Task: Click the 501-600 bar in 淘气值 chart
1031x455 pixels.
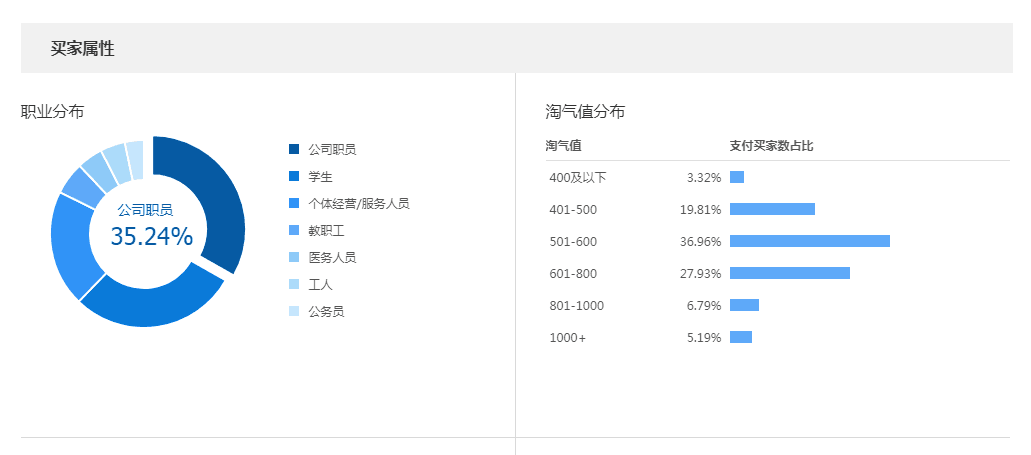Action: click(x=809, y=241)
